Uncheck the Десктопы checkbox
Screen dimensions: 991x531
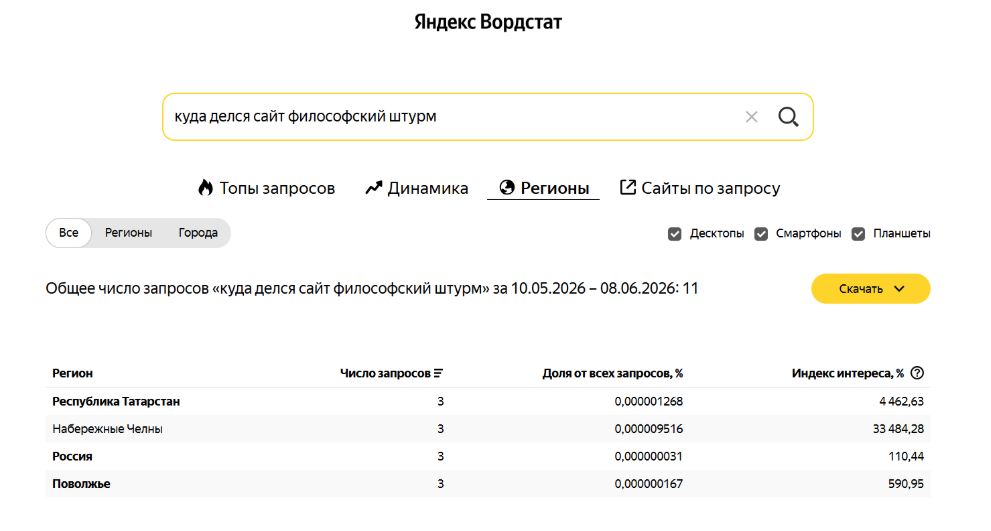(x=674, y=234)
